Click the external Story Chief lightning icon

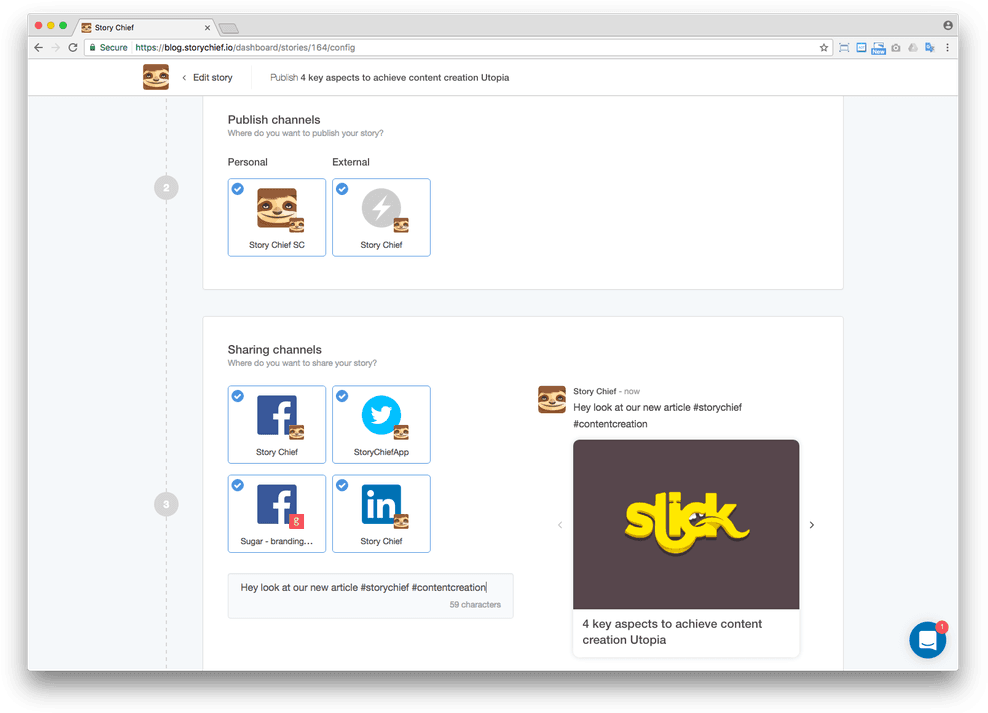pos(381,208)
